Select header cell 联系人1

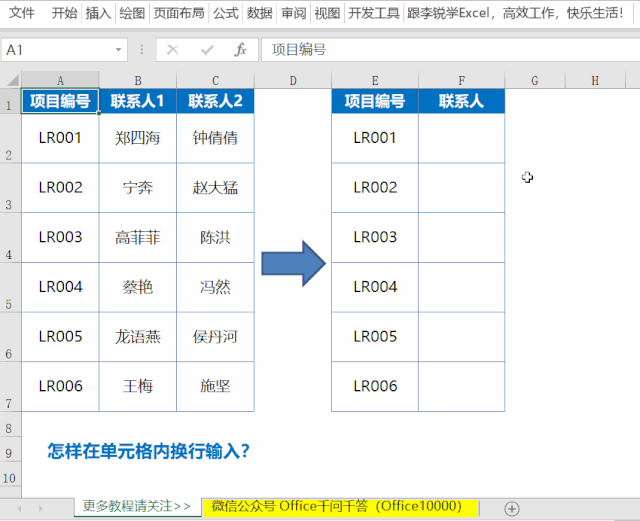[138, 101]
